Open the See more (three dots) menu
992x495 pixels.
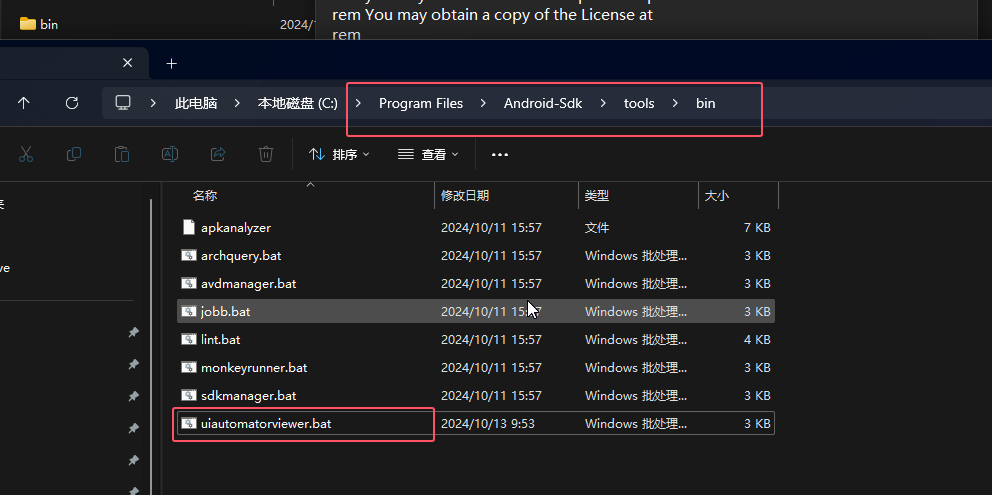[x=500, y=154]
